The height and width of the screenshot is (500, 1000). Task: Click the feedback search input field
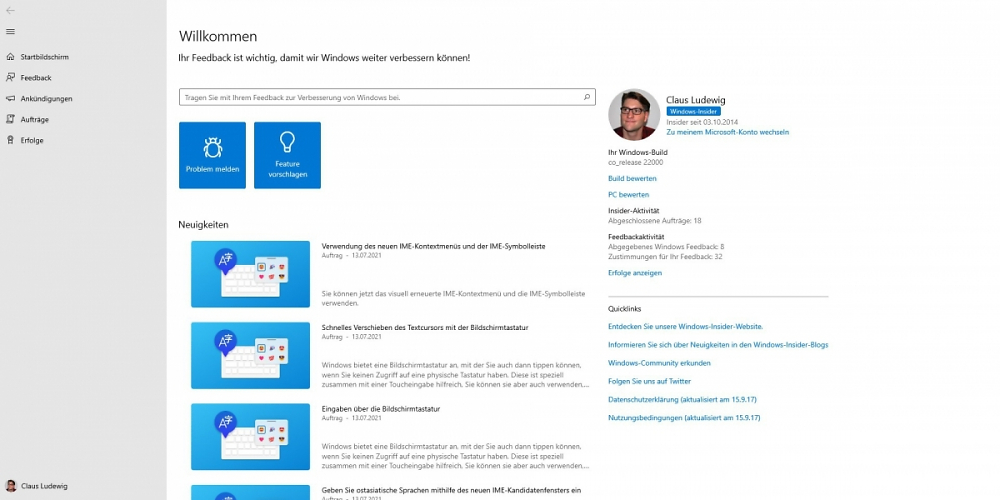(x=387, y=98)
